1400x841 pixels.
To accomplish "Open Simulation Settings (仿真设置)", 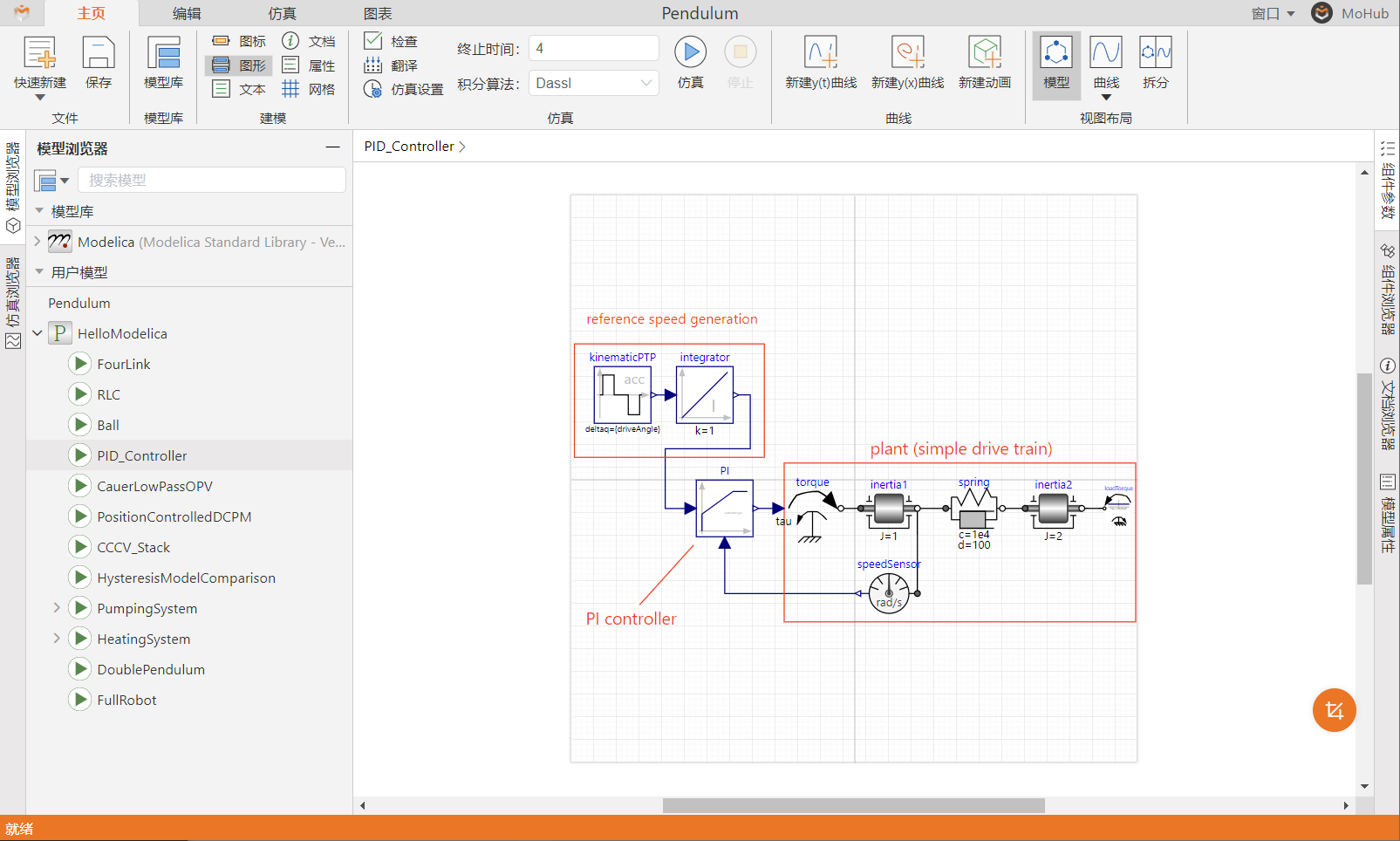I will (x=404, y=89).
